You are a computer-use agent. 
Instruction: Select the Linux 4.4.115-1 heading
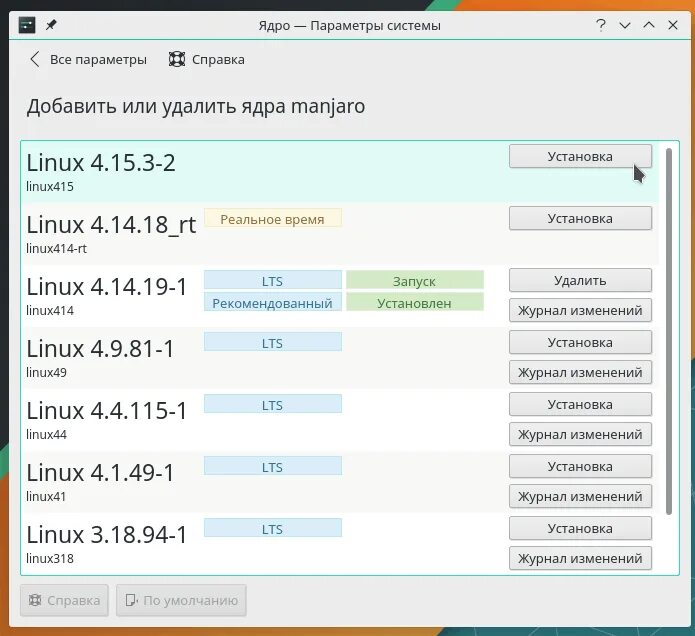[x=107, y=411]
